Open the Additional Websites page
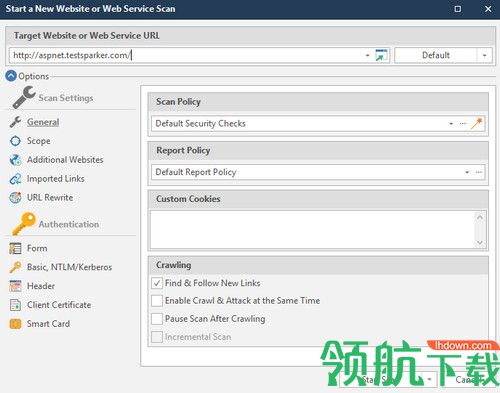This screenshot has width=500, height=393. (x=65, y=160)
